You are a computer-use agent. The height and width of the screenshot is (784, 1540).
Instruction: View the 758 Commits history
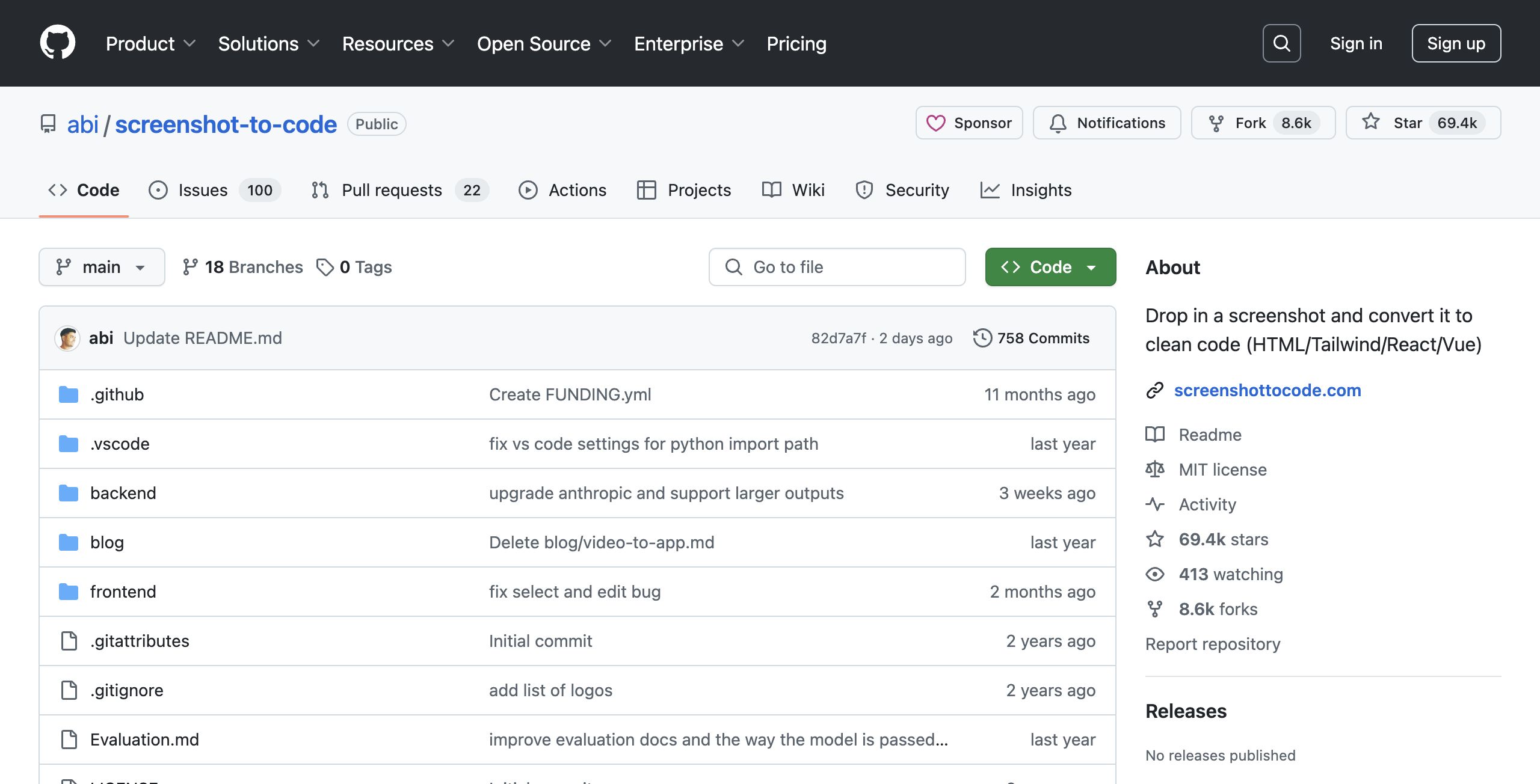[x=1031, y=338]
